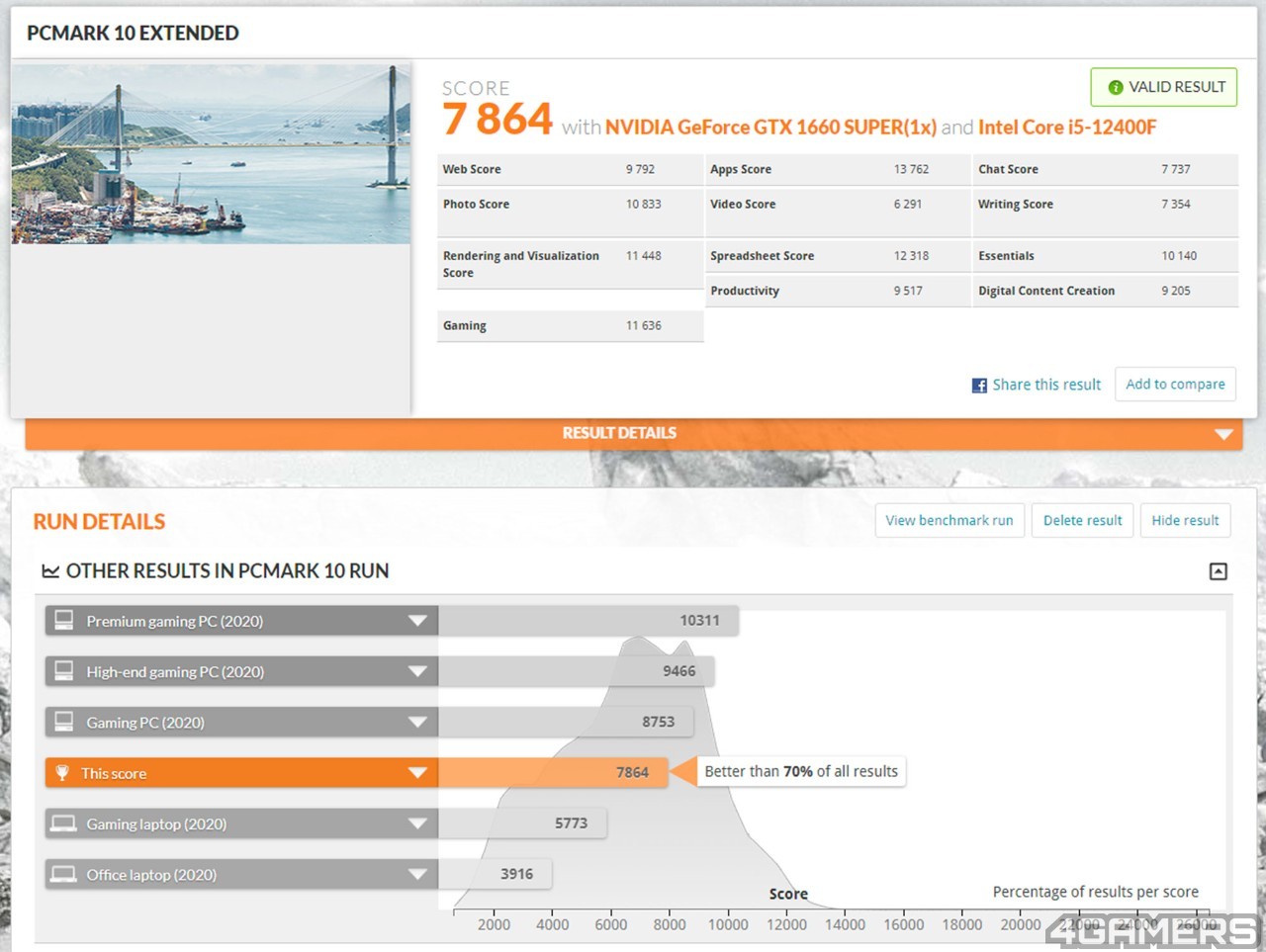Screen dimensions: 1266x952
Task: Click the High-end gaming PC score bar 9466
Action: coord(576,671)
